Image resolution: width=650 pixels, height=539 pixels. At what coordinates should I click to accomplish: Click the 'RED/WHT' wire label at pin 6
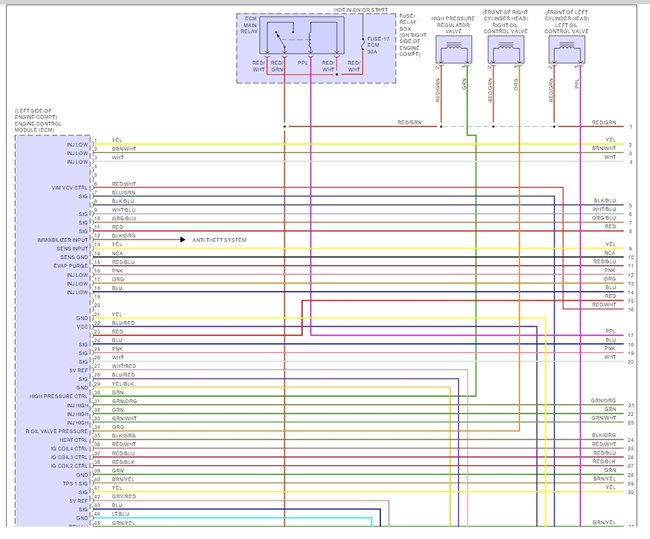(x=124, y=184)
